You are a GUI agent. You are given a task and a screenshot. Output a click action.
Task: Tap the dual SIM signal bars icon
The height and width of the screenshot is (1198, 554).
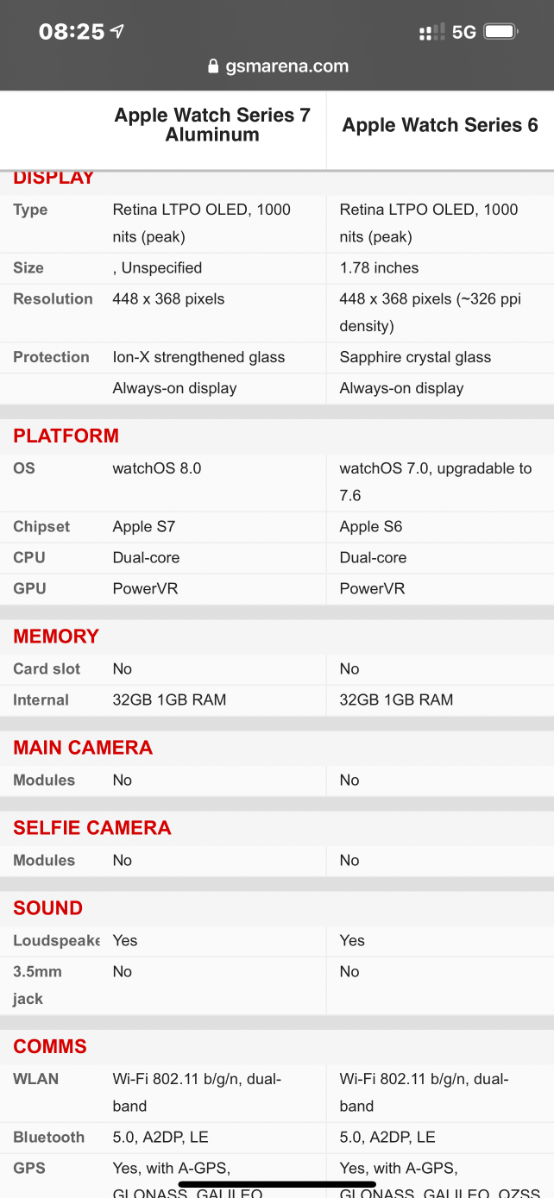click(432, 32)
